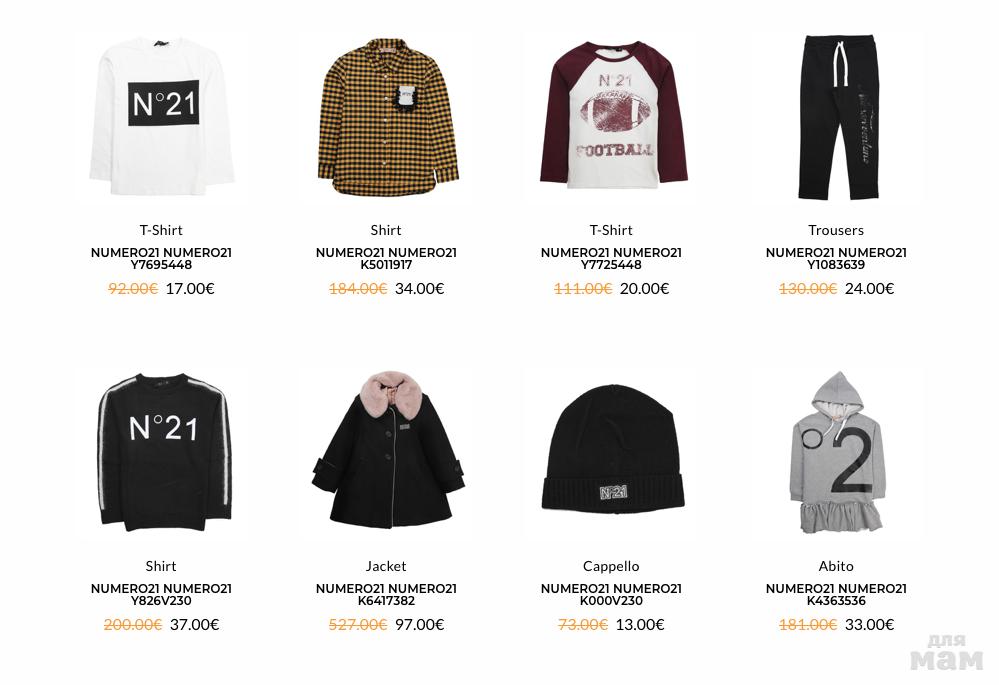
Task: Open the NUMERO21 K6417382 jacket link
Action: [x=386, y=594]
